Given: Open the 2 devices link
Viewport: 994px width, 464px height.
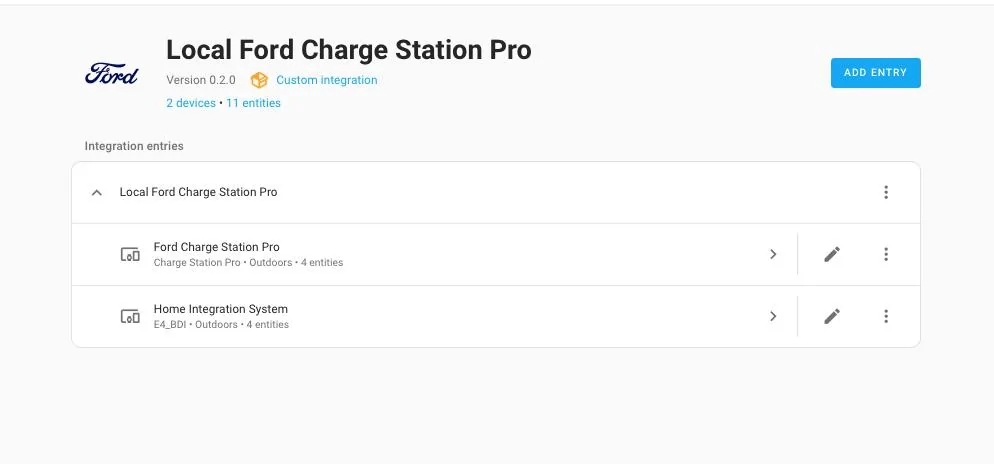Looking at the screenshot, I should coord(191,103).
